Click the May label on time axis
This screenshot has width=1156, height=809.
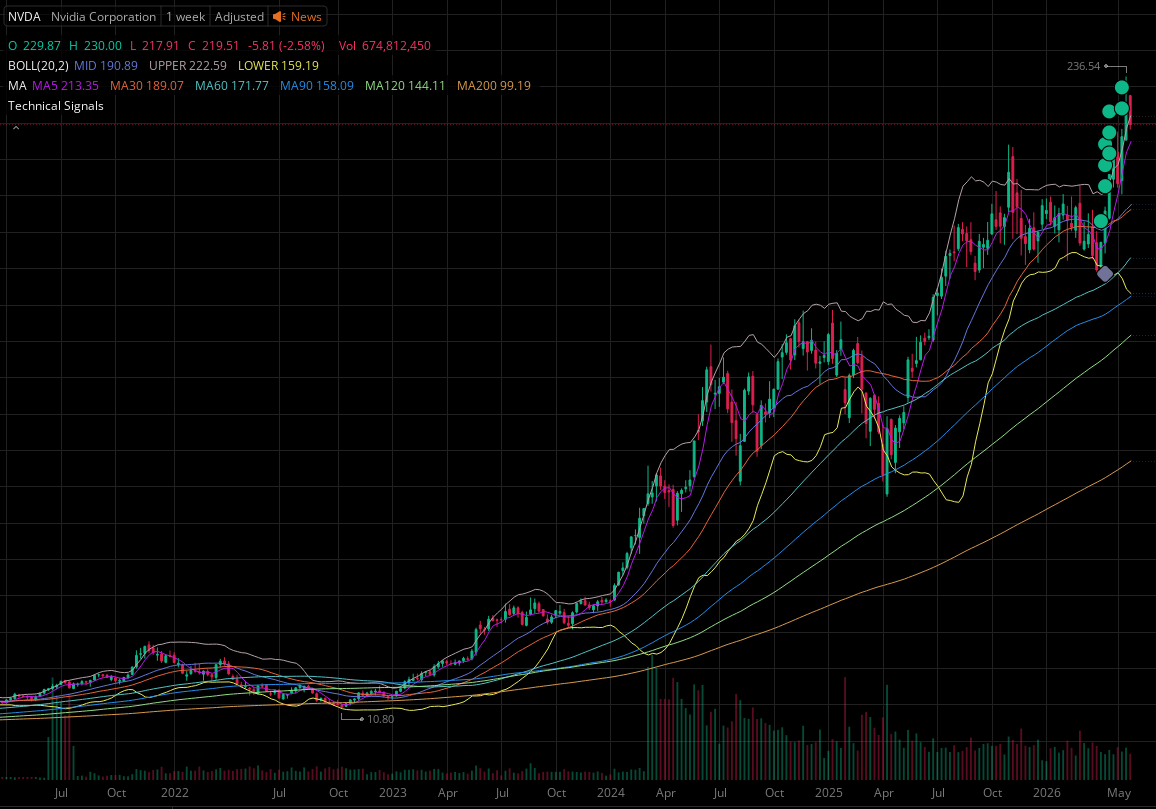tap(1118, 793)
